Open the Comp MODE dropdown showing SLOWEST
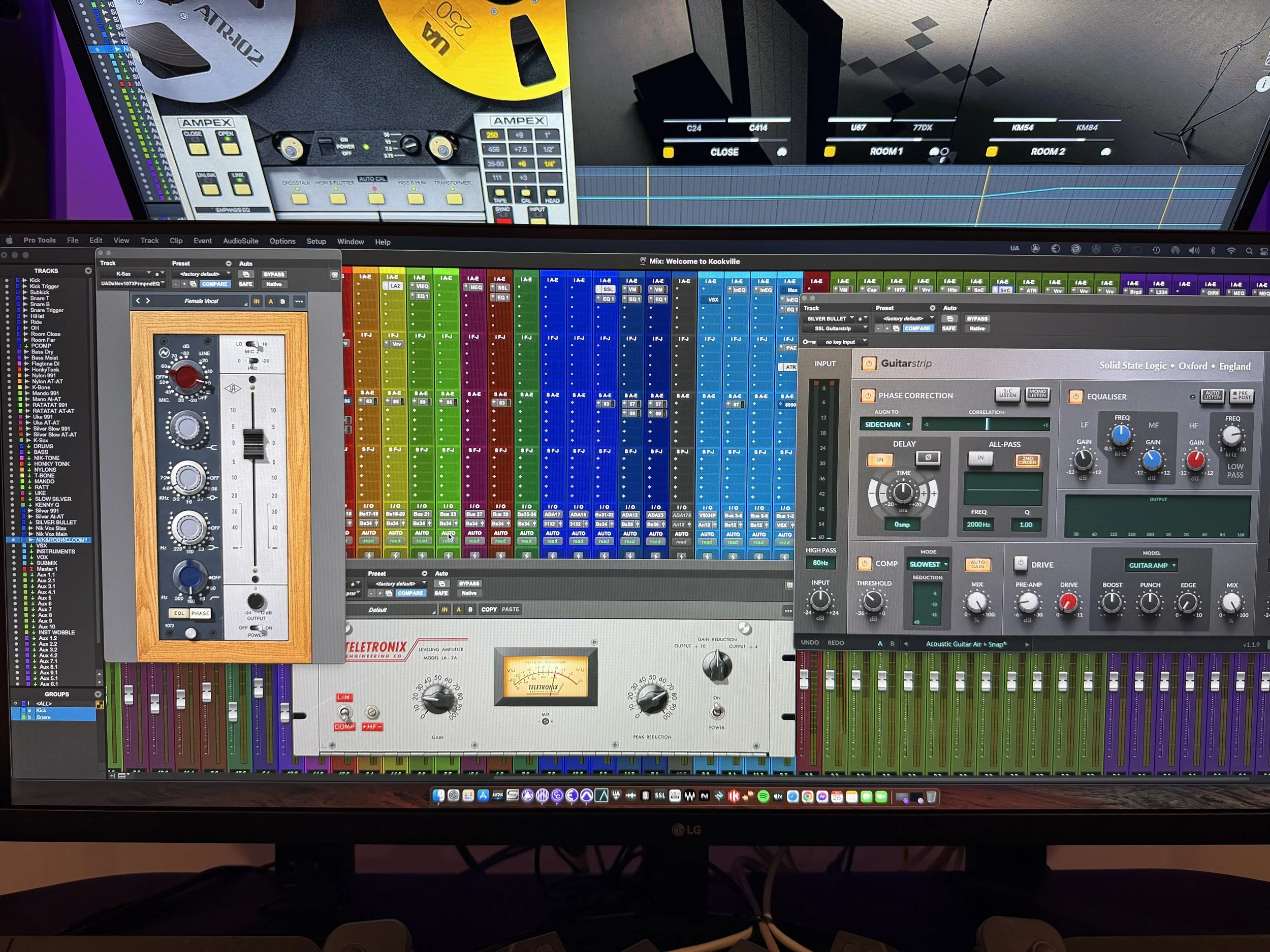Screen dimensions: 1270x952 coord(929,564)
